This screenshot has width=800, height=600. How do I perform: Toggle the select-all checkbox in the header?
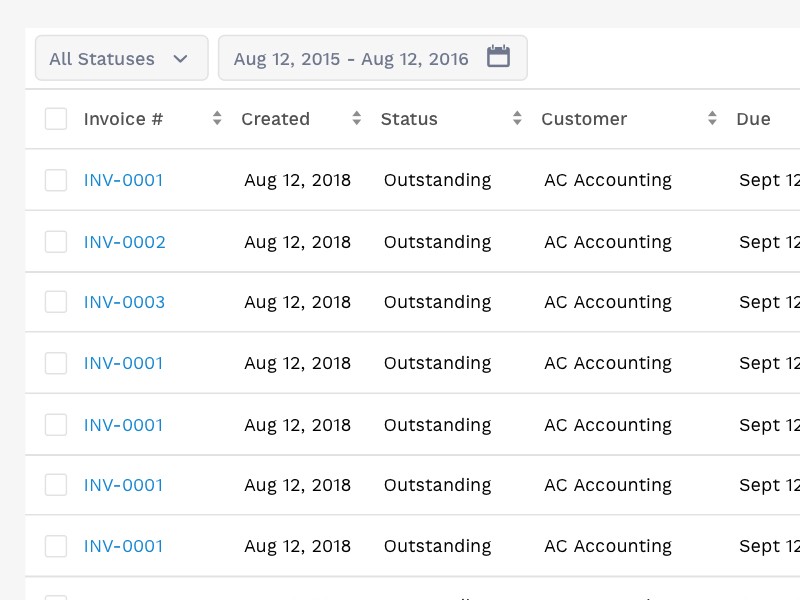point(56,118)
